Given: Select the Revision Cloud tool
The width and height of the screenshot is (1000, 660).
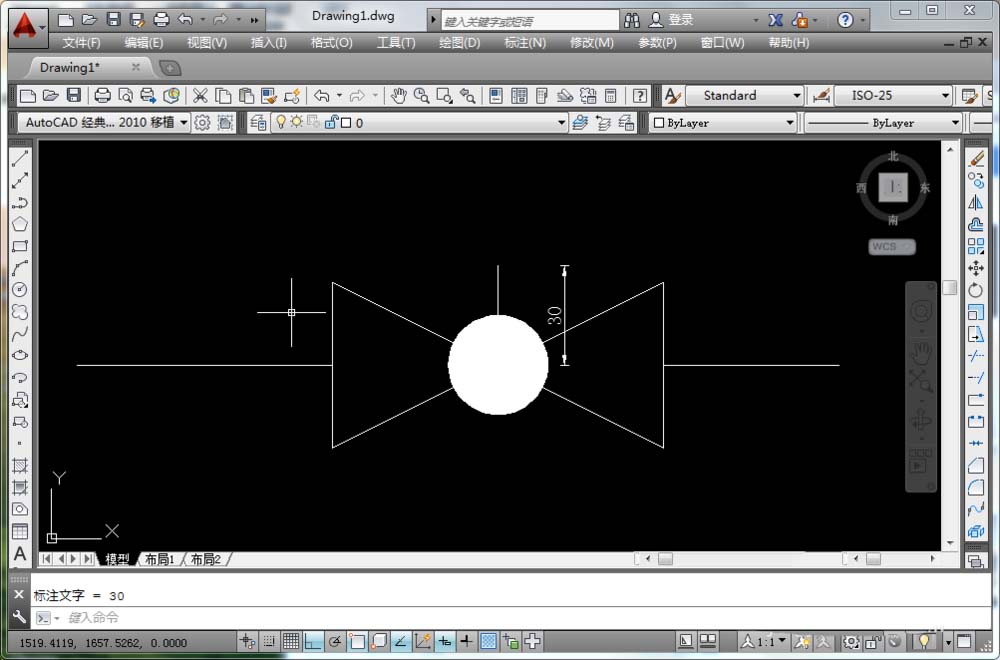Looking at the screenshot, I should pyautogui.click(x=20, y=312).
